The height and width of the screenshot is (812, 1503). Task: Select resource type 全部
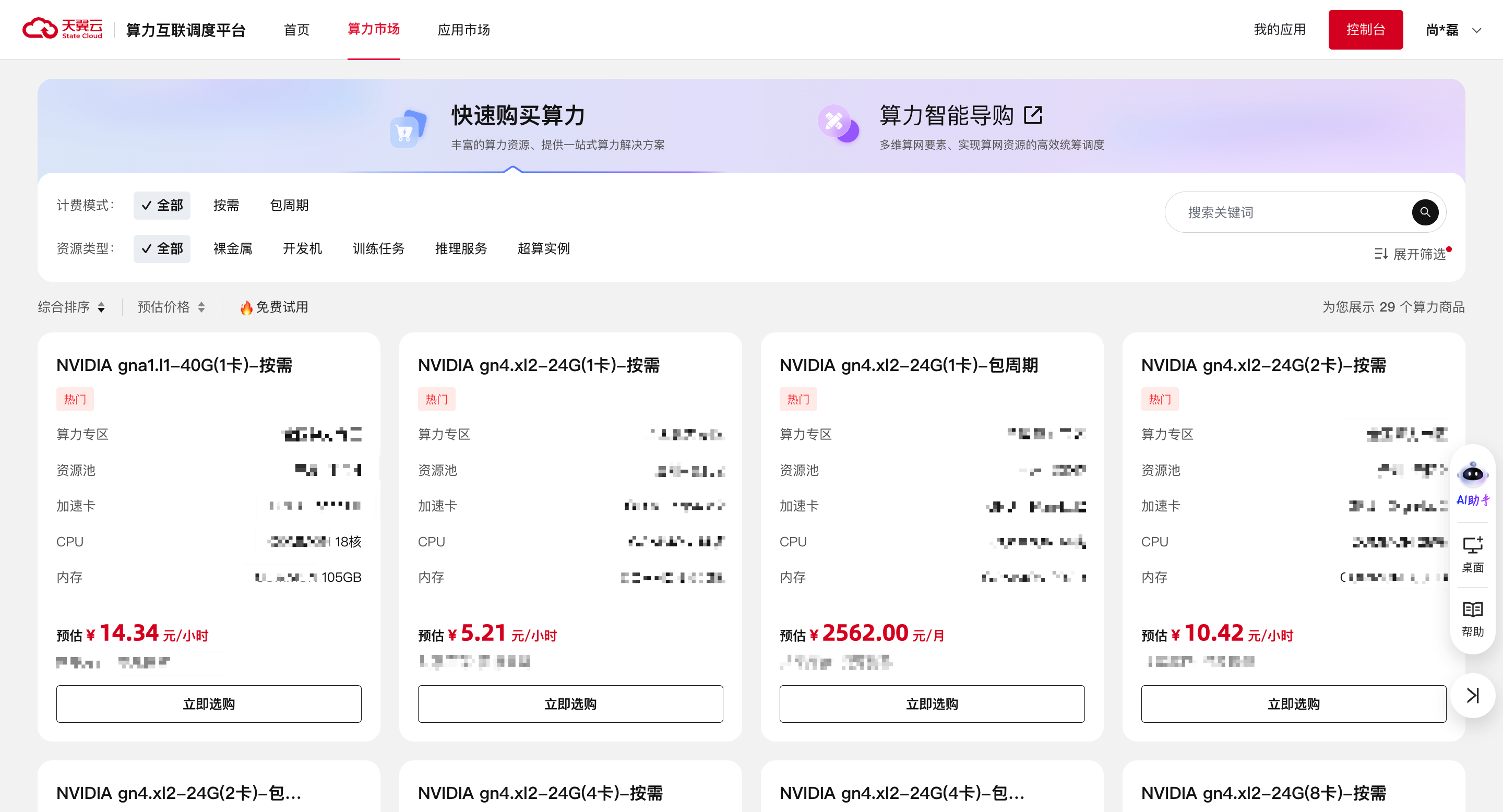coord(162,248)
